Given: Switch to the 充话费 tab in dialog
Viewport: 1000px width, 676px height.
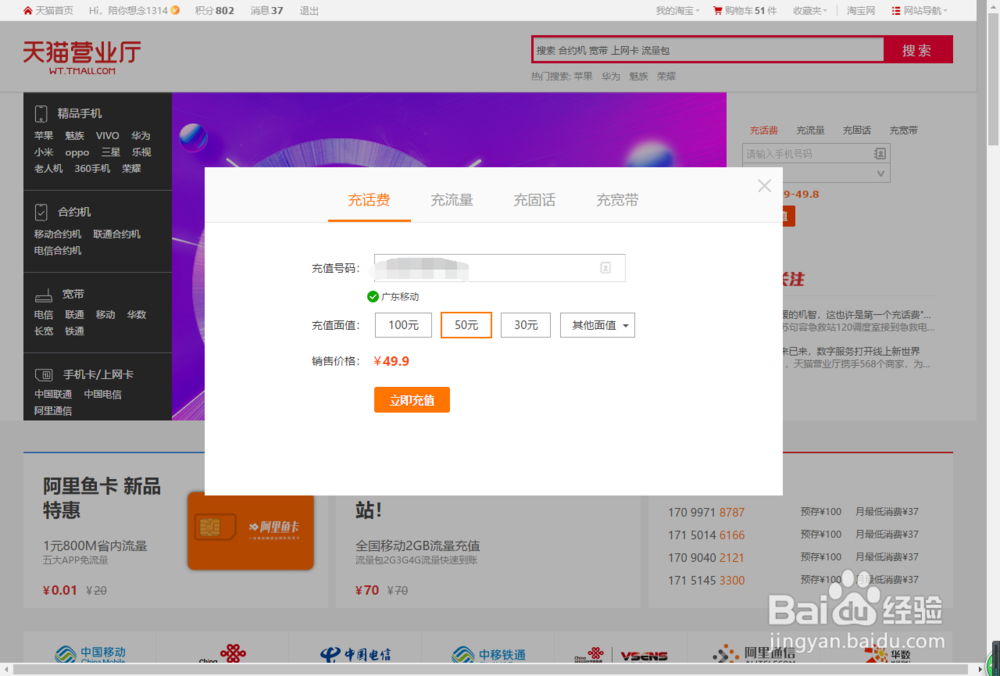Looking at the screenshot, I should tap(369, 200).
